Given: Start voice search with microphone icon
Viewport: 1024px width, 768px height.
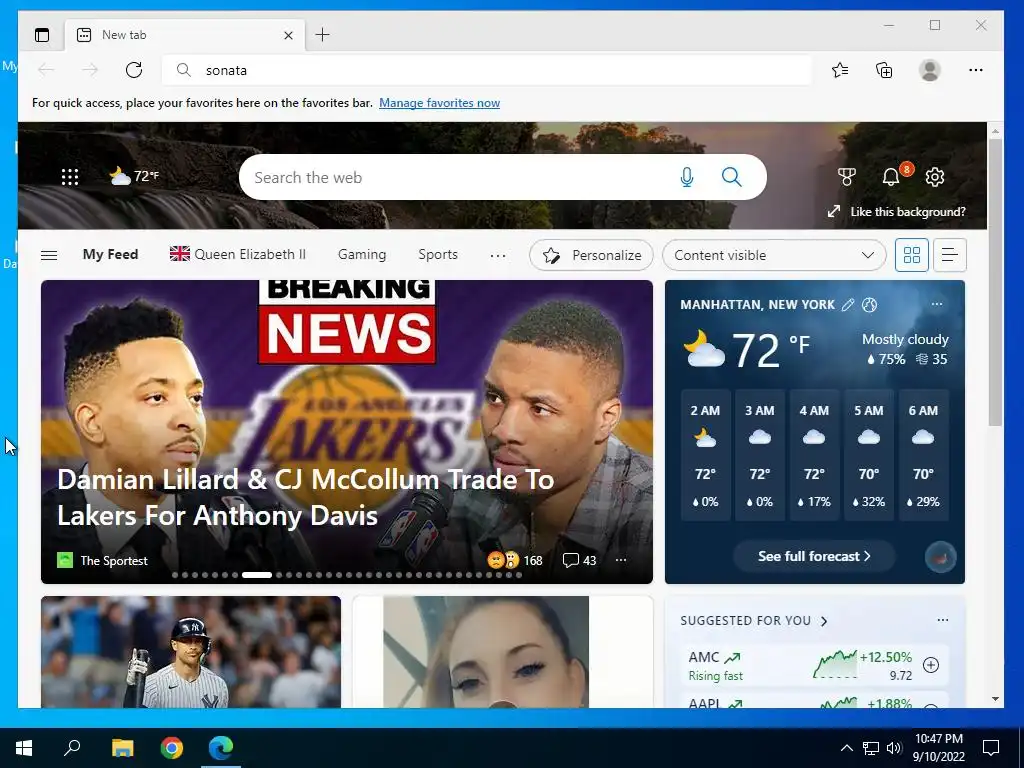Looking at the screenshot, I should pyautogui.click(x=686, y=177).
